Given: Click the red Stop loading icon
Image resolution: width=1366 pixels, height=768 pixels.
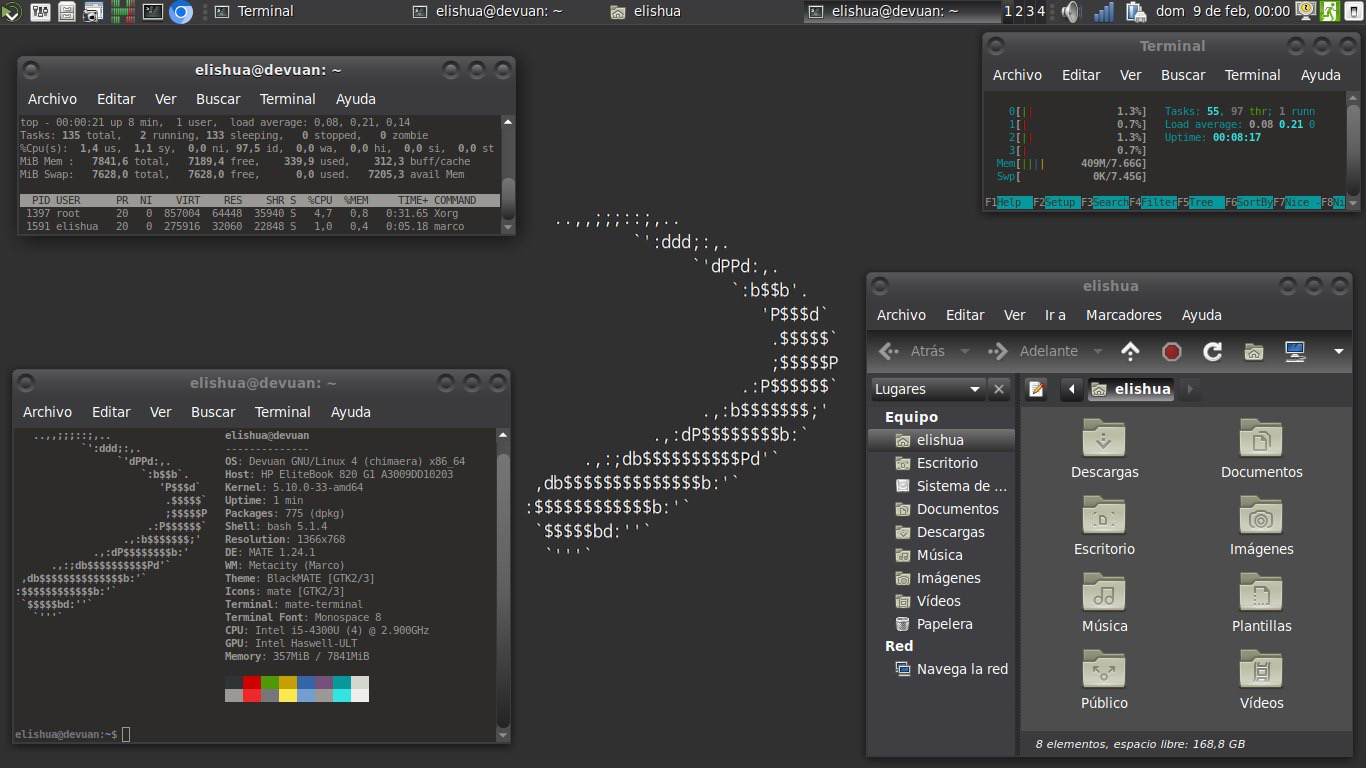Looking at the screenshot, I should coord(1172,351).
